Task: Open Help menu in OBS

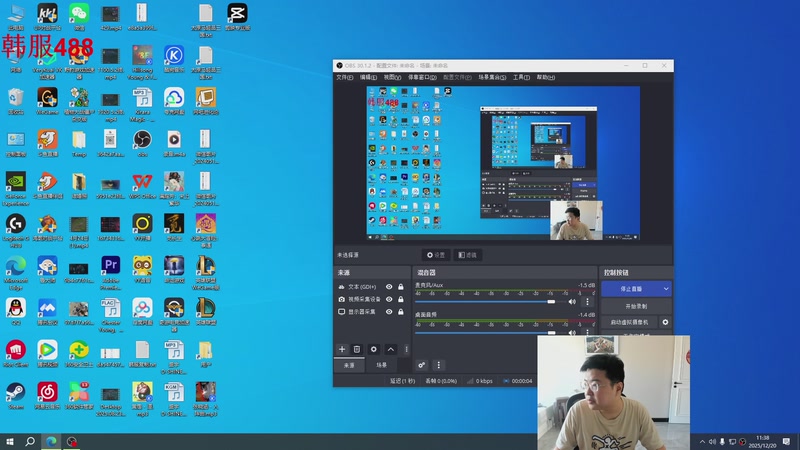Action: coord(545,77)
